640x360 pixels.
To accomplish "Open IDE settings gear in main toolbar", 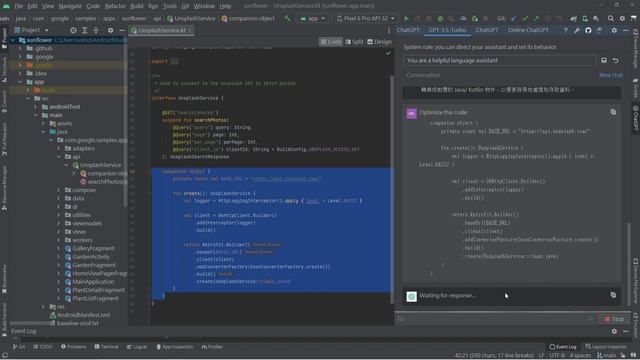I will (622, 18).
